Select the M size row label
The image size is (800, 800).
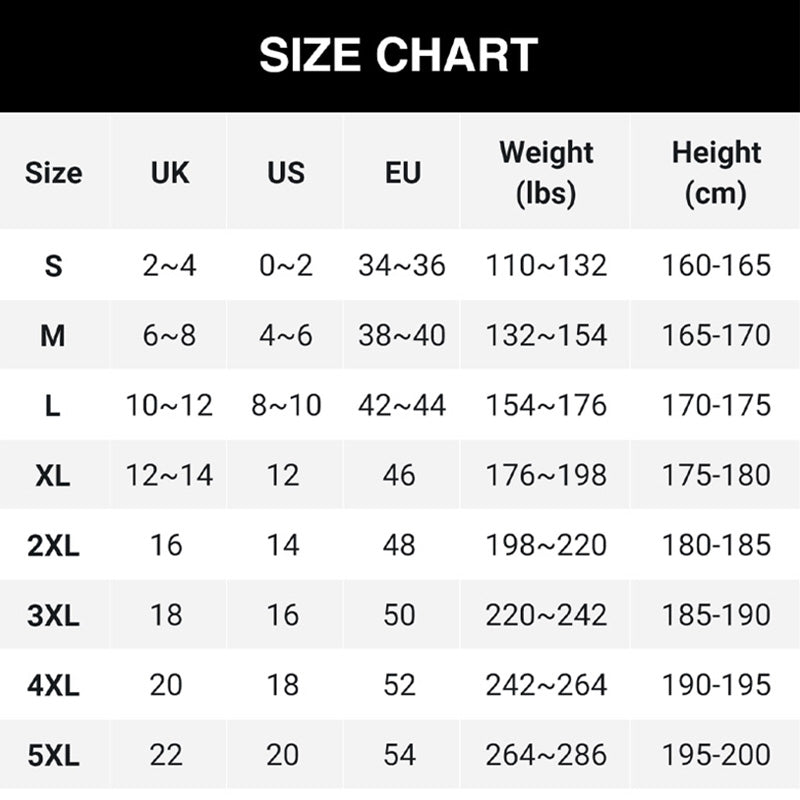53,336
